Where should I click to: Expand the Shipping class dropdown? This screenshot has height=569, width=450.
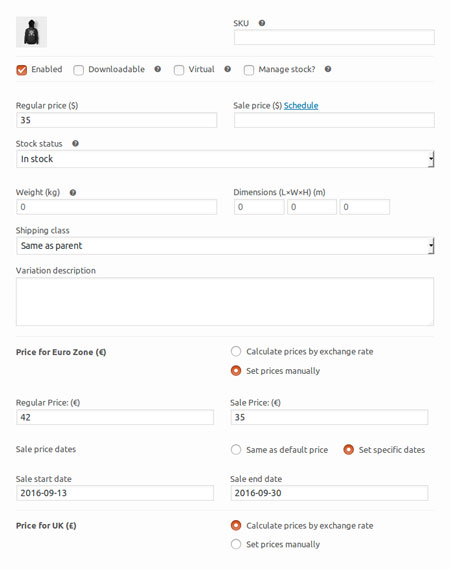click(x=225, y=246)
